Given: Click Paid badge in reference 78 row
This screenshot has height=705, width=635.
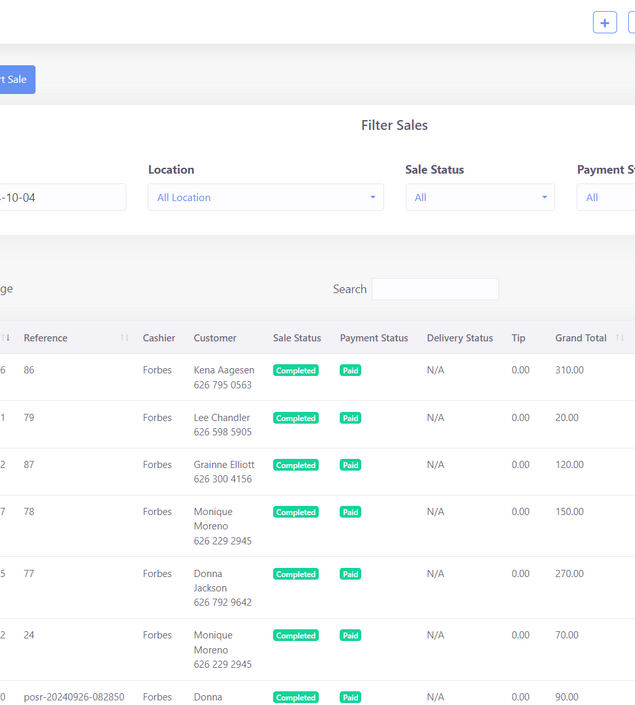Looking at the screenshot, I should click(x=350, y=512).
